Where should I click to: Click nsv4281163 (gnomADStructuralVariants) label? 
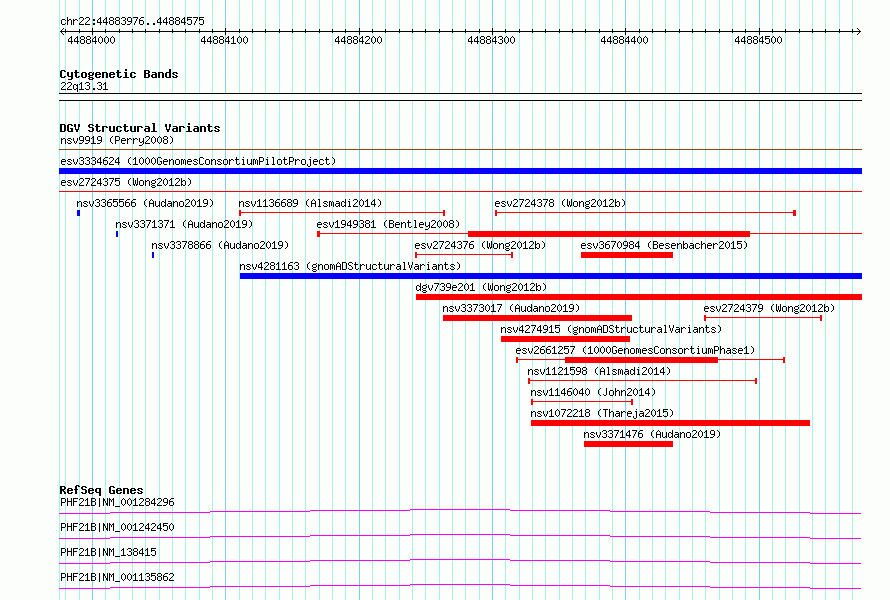tap(350, 266)
